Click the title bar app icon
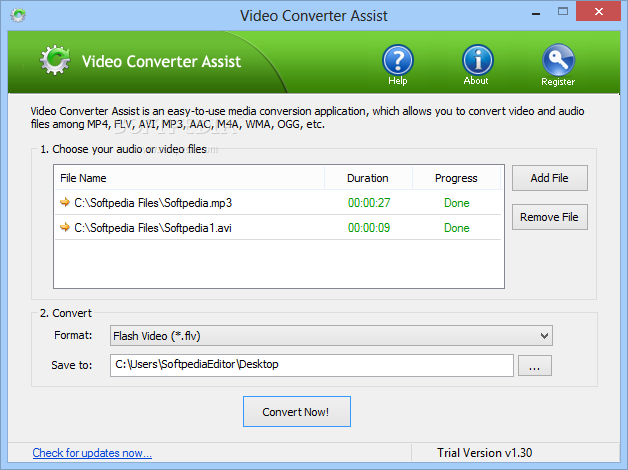Image resolution: width=628 pixels, height=470 pixels. point(18,15)
